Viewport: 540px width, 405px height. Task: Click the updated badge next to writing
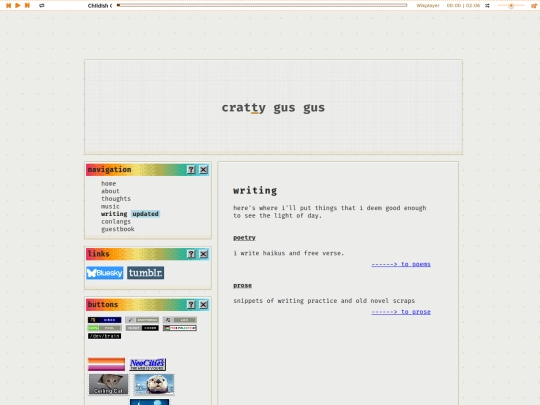(145, 214)
